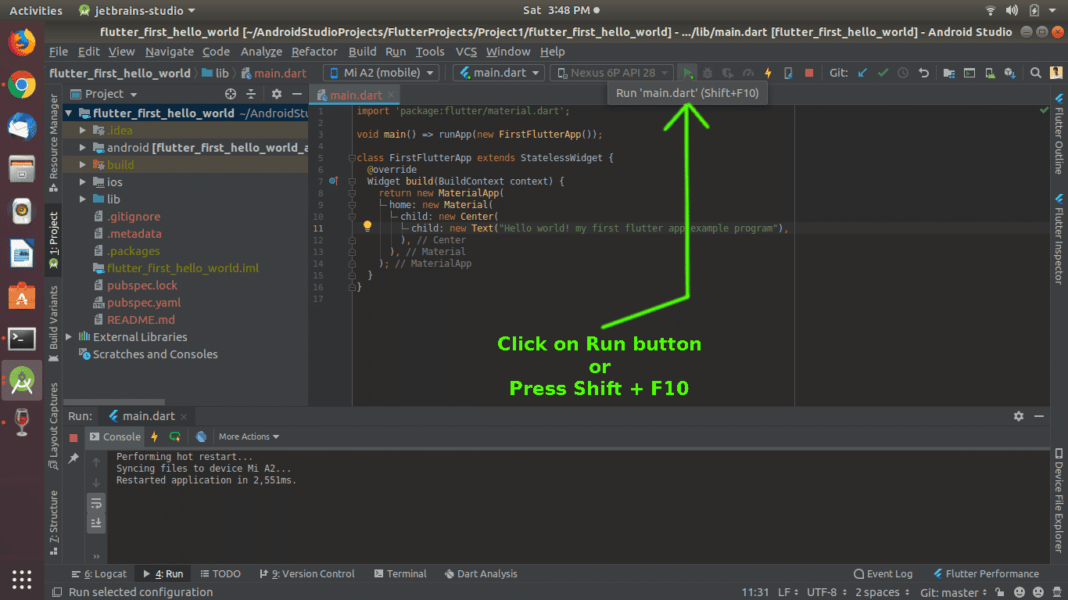Open Search Everywhere with the magnifier icon
This screenshot has height=600, width=1068.
tap(1035, 72)
